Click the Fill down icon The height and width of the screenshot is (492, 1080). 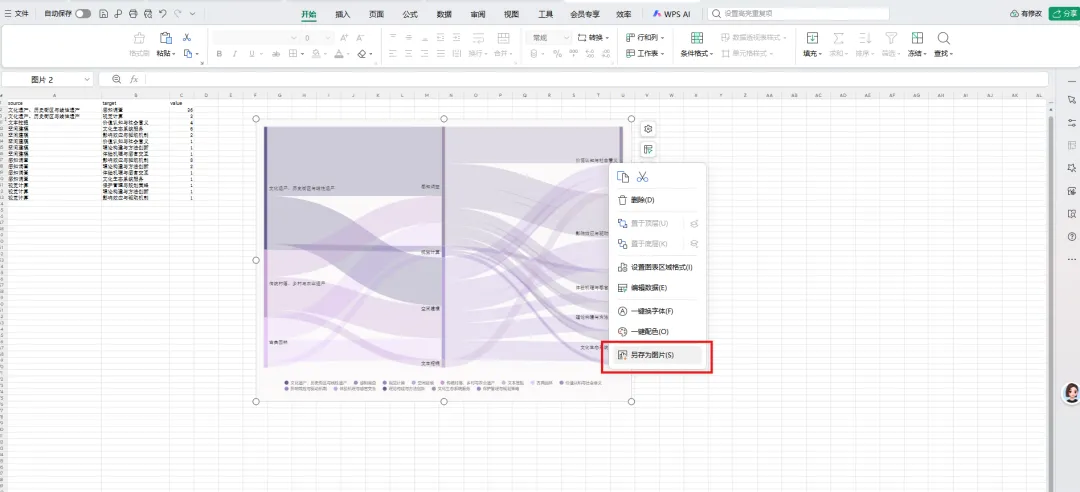tap(812, 39)
